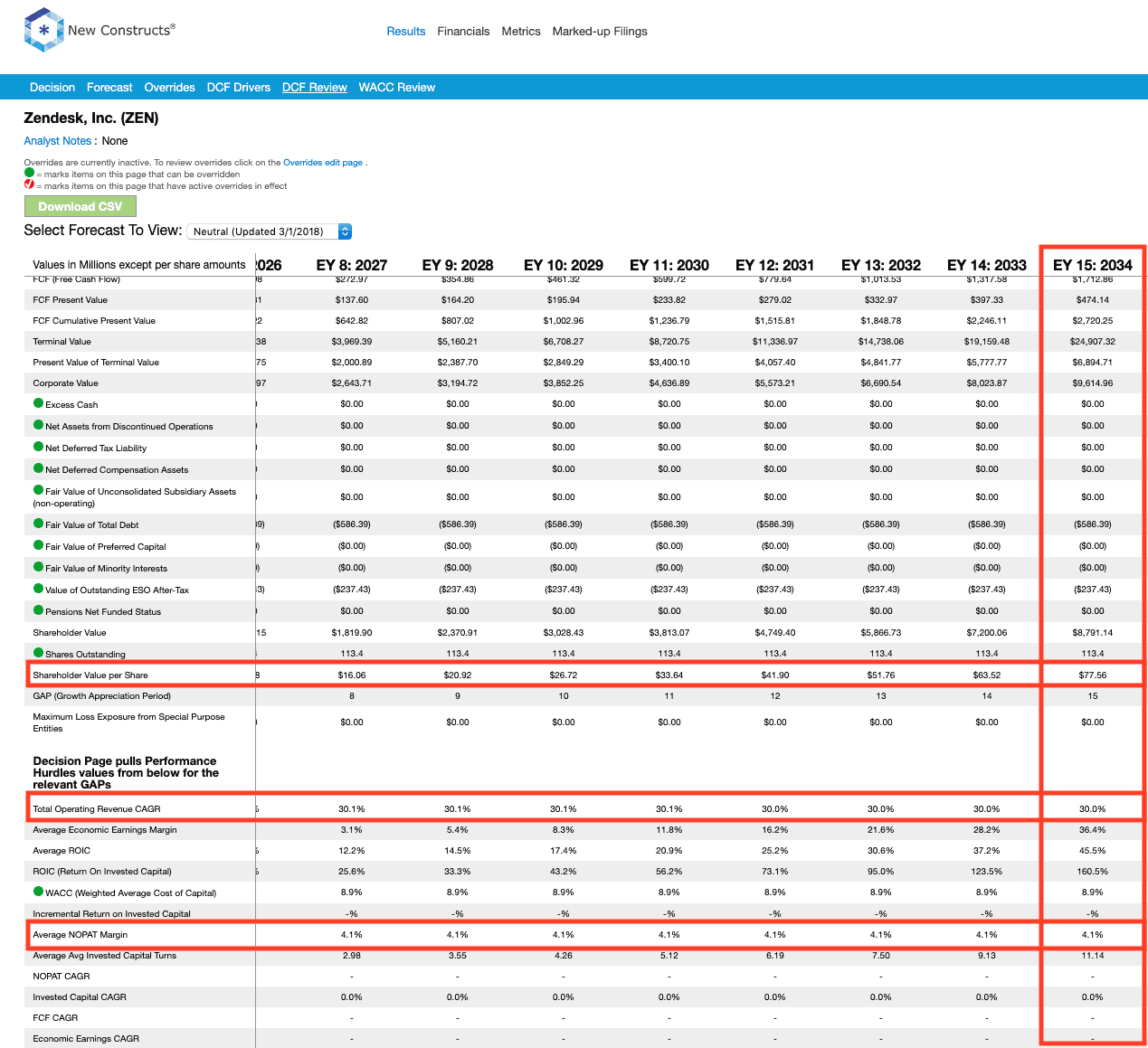Go to the Overrides page
The image size is (1148, 1048).
click(169, 87)
